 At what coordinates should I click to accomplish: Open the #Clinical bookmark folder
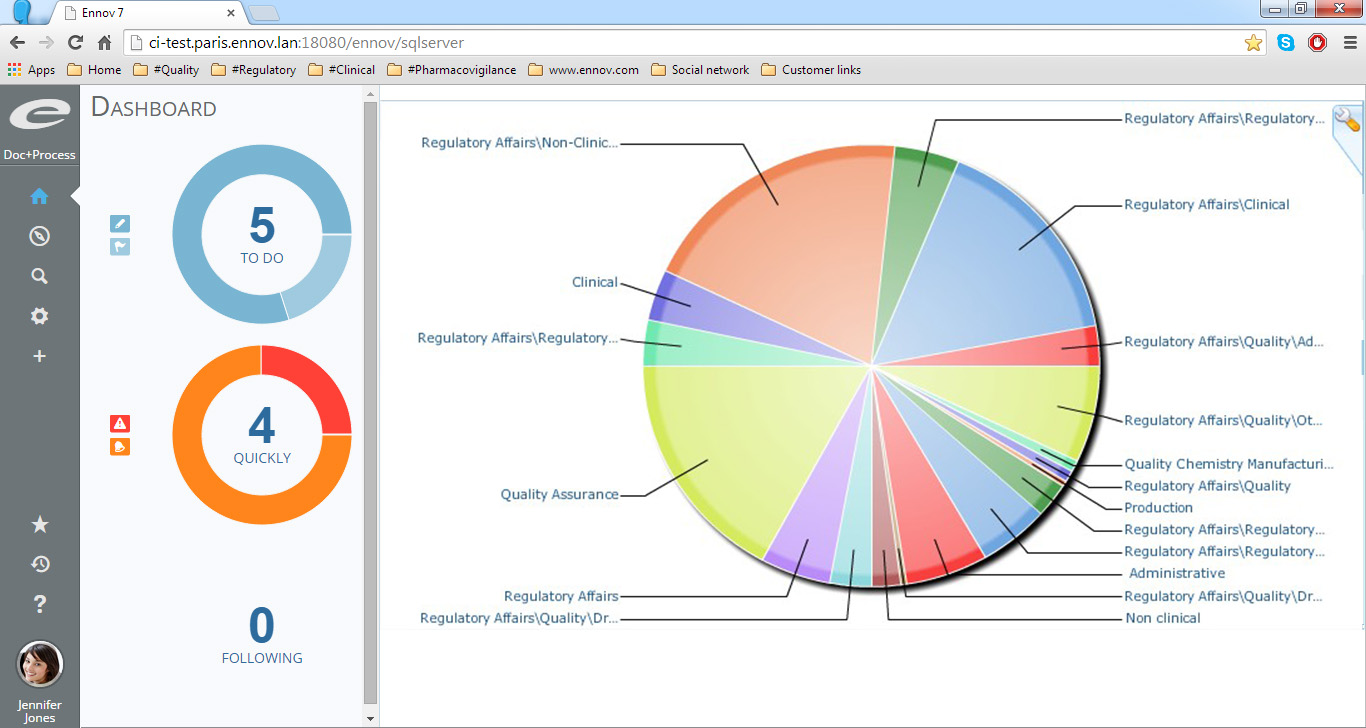pos(342,70)
